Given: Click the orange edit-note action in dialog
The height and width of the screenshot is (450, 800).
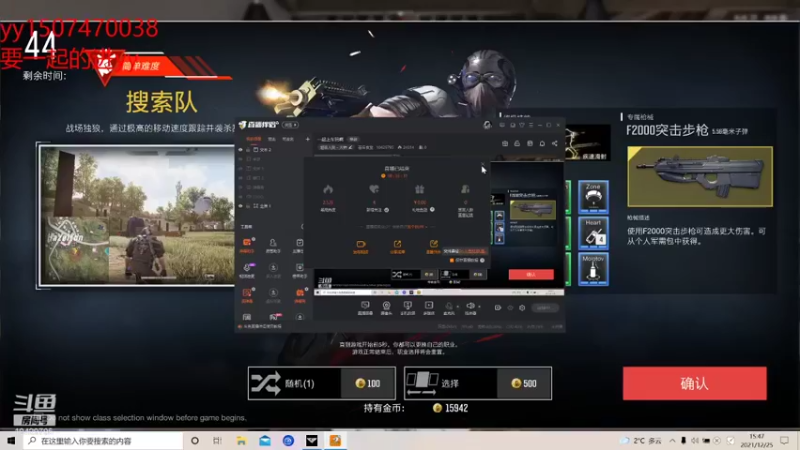Looking at the screenshot, I should (433, 247).
